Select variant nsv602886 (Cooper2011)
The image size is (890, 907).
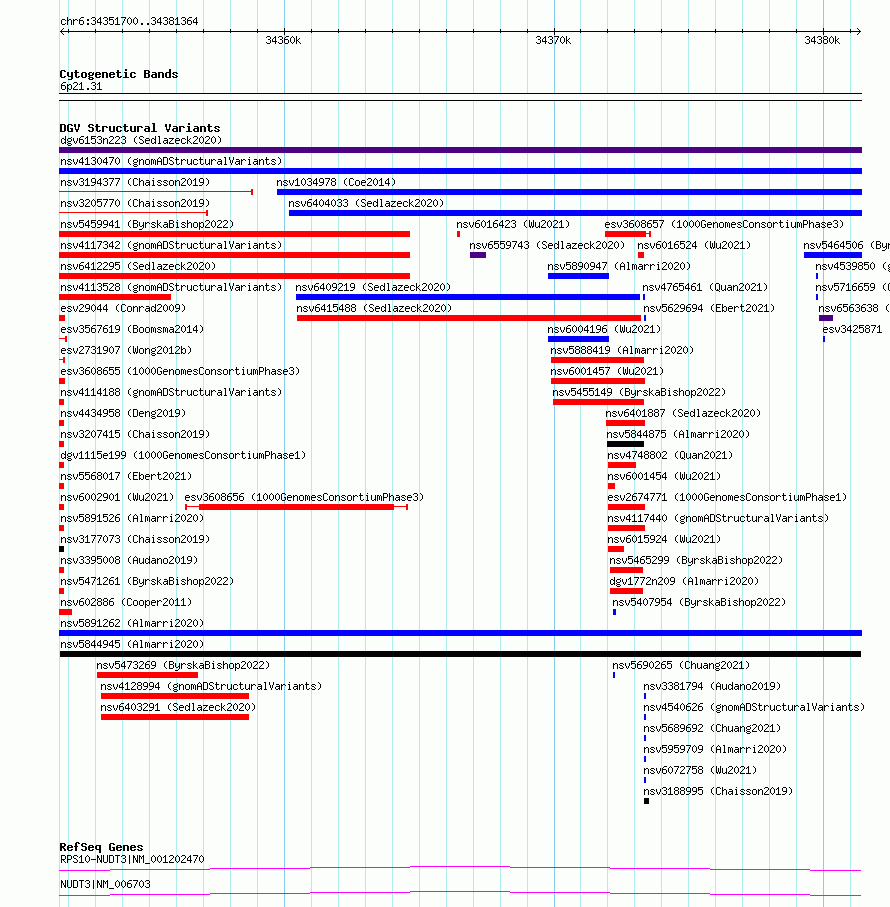[126, 602]
